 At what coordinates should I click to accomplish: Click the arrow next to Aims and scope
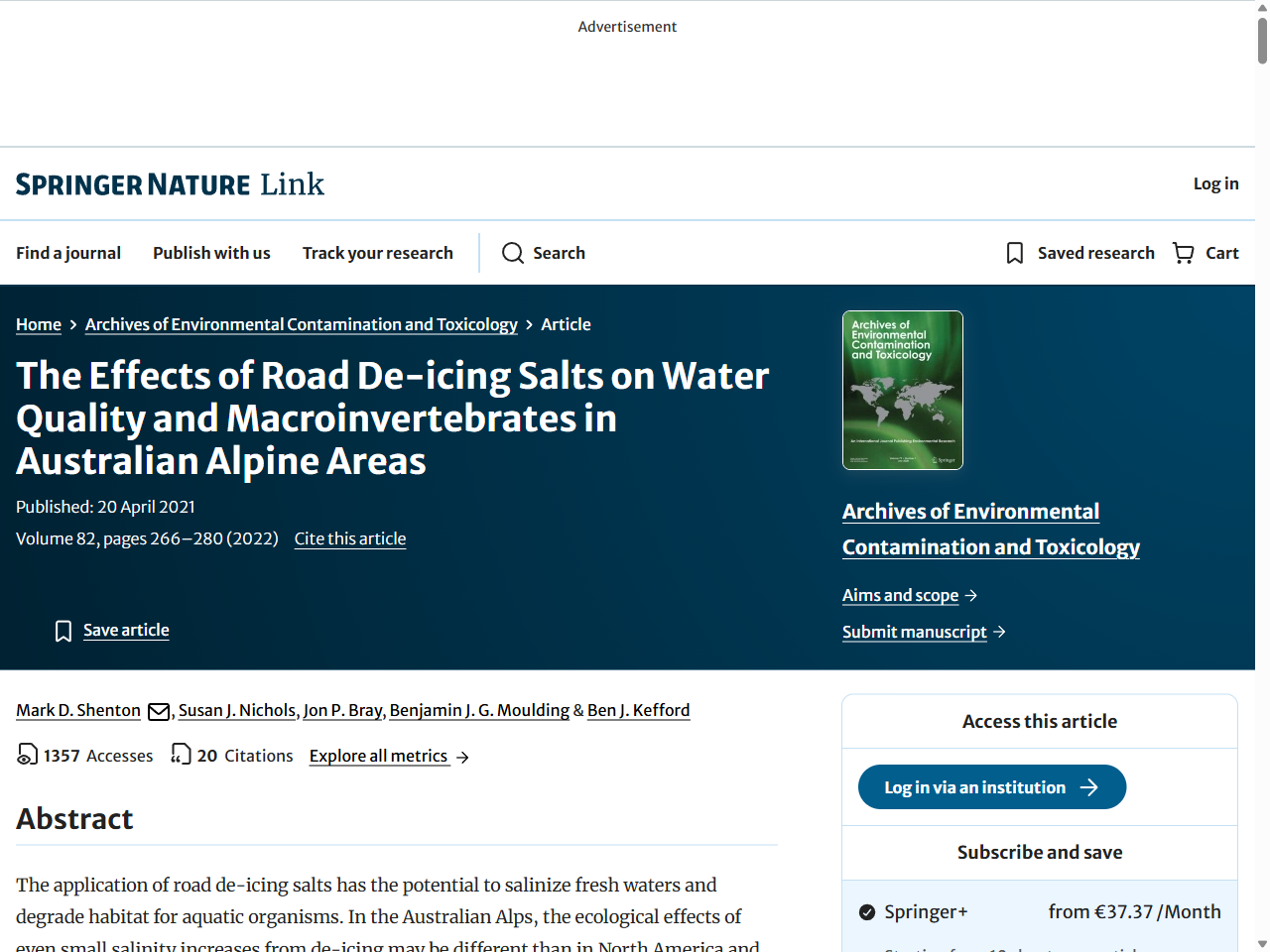(x=971, y=595)
